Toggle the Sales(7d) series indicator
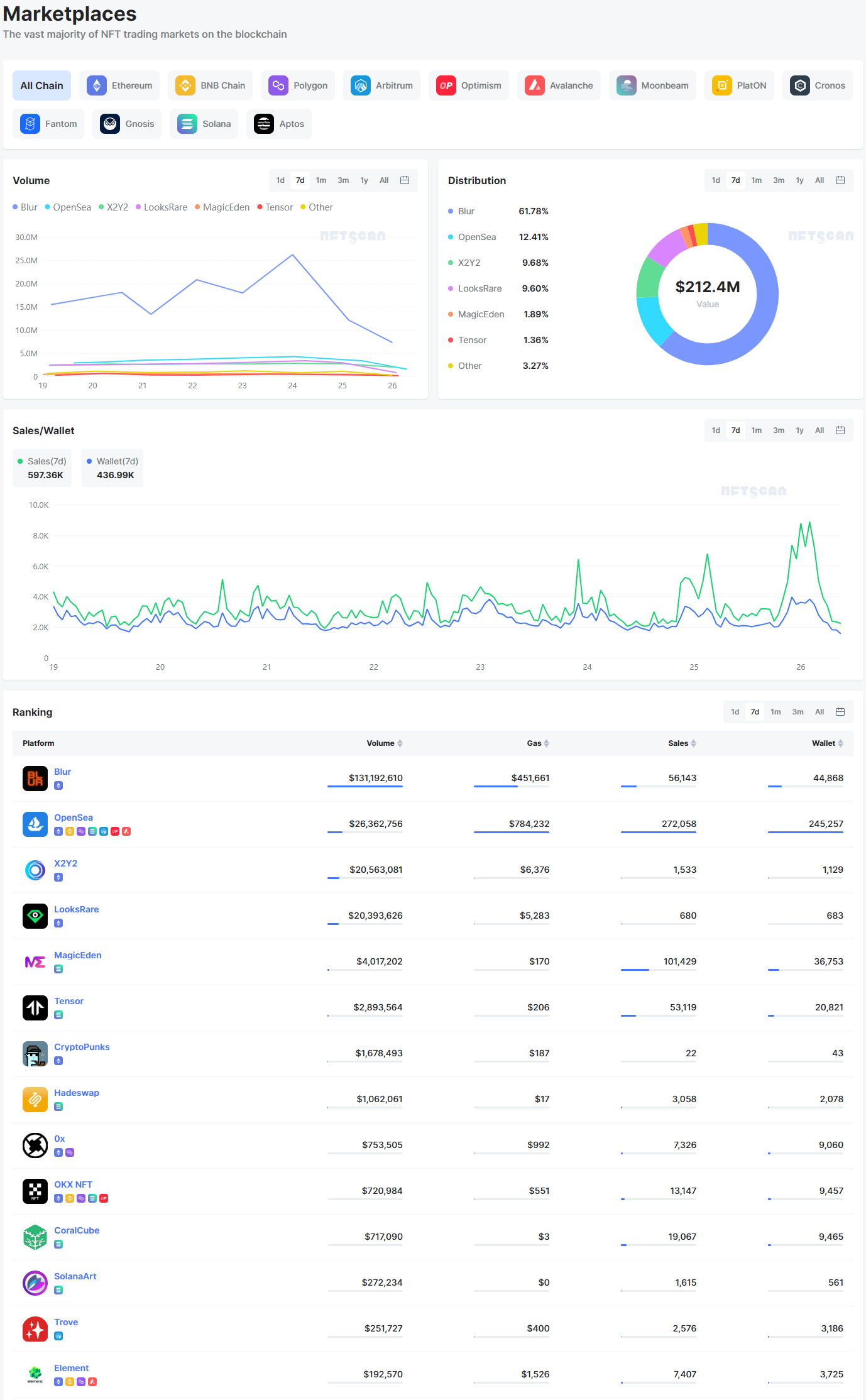 pyautogui.click(x=42, y=461)
